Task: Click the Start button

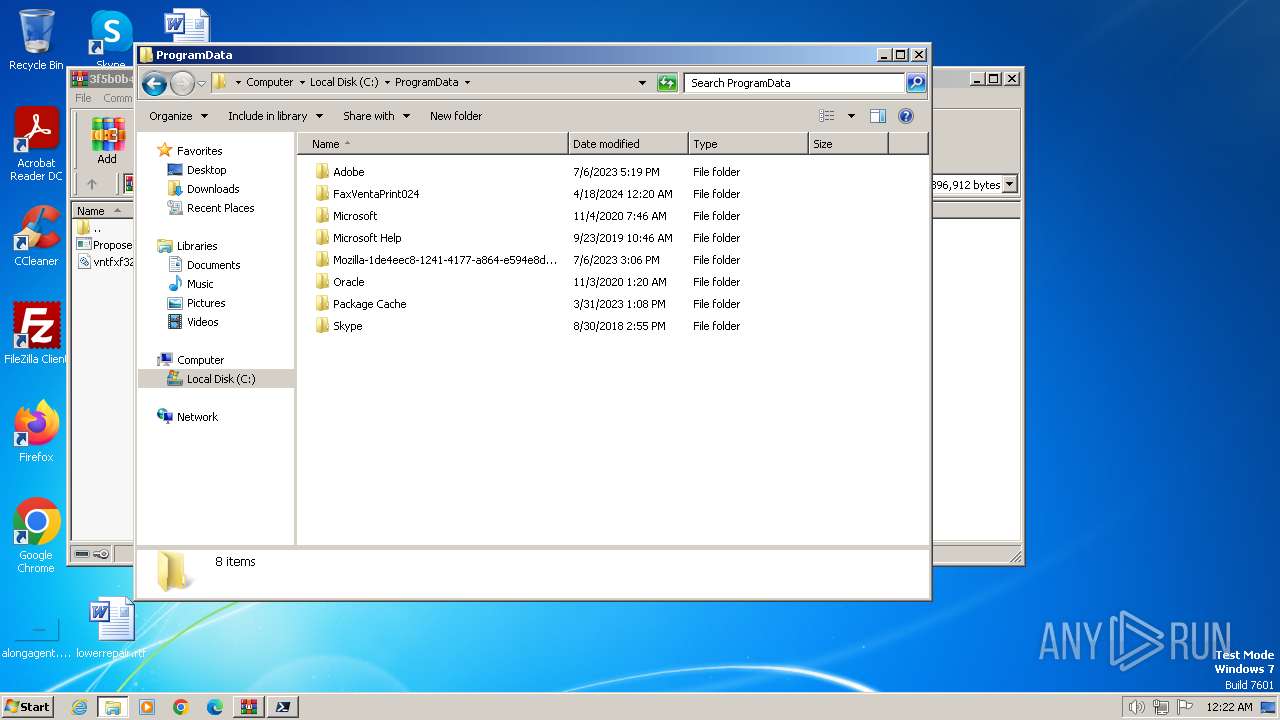Action: point(28,707)
